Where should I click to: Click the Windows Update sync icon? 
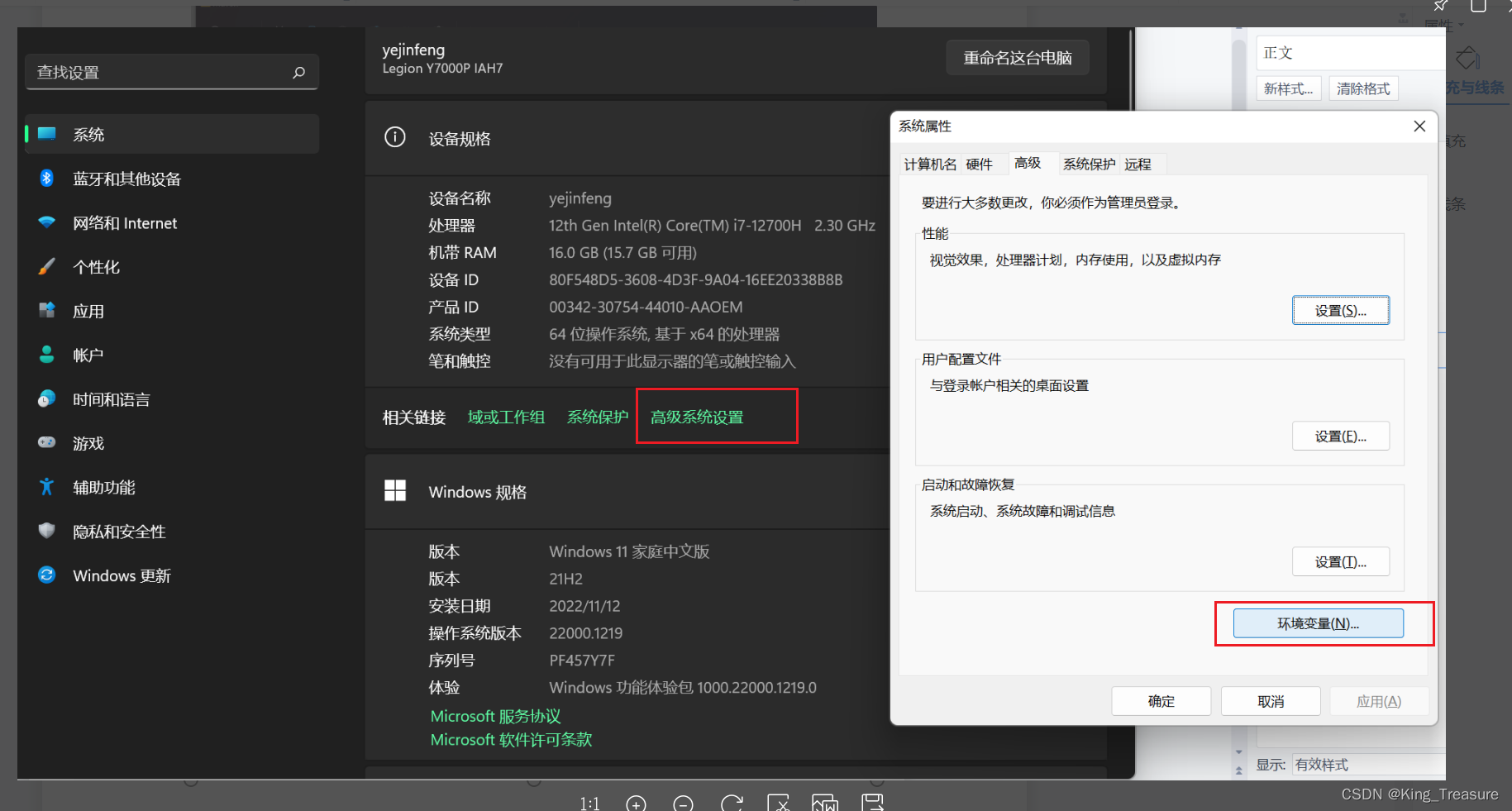[47, 575]
